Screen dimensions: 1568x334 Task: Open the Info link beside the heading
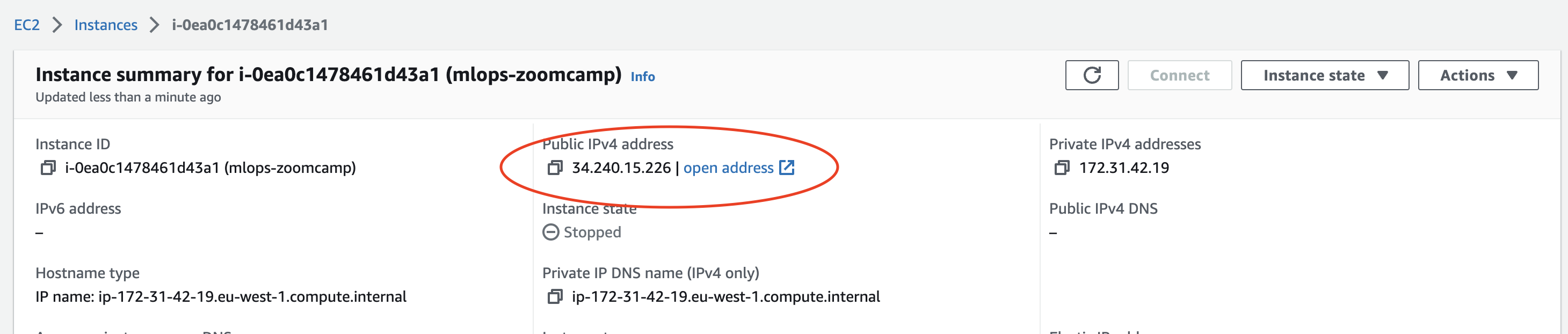pos(642,77)
